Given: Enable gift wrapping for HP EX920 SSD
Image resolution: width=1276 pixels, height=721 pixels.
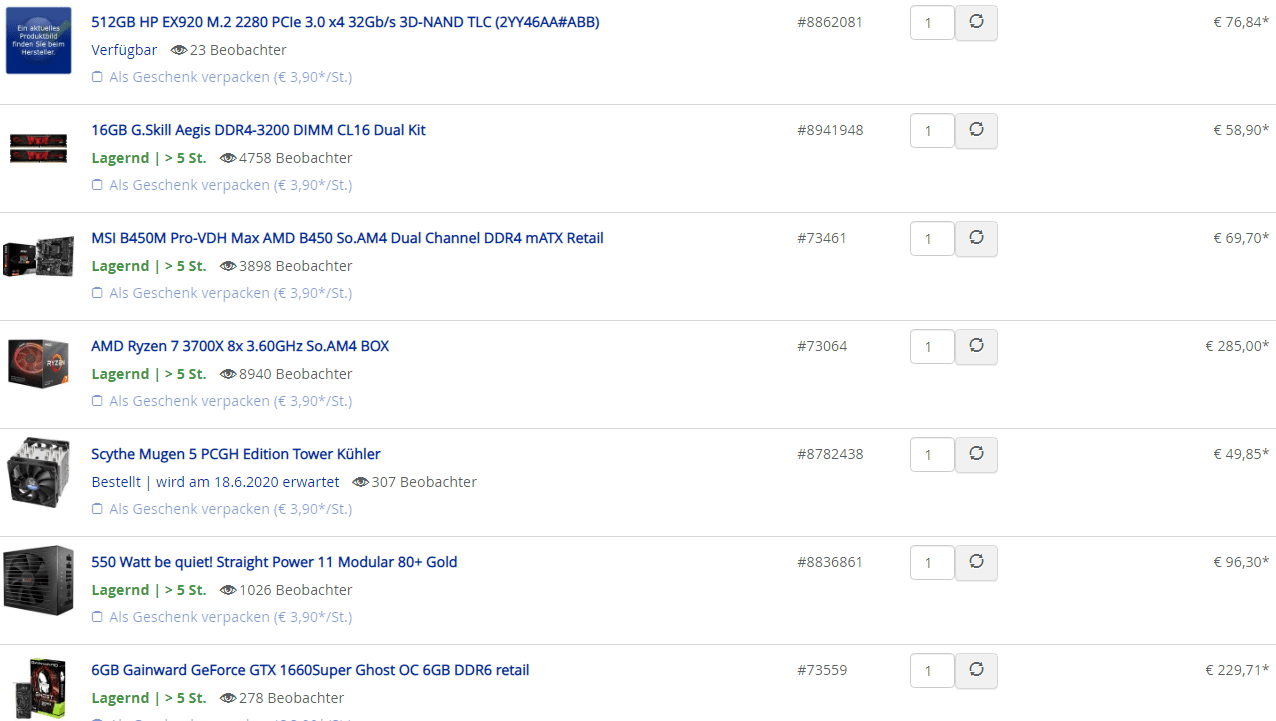Looking at the screenshot, I should 97,77.
